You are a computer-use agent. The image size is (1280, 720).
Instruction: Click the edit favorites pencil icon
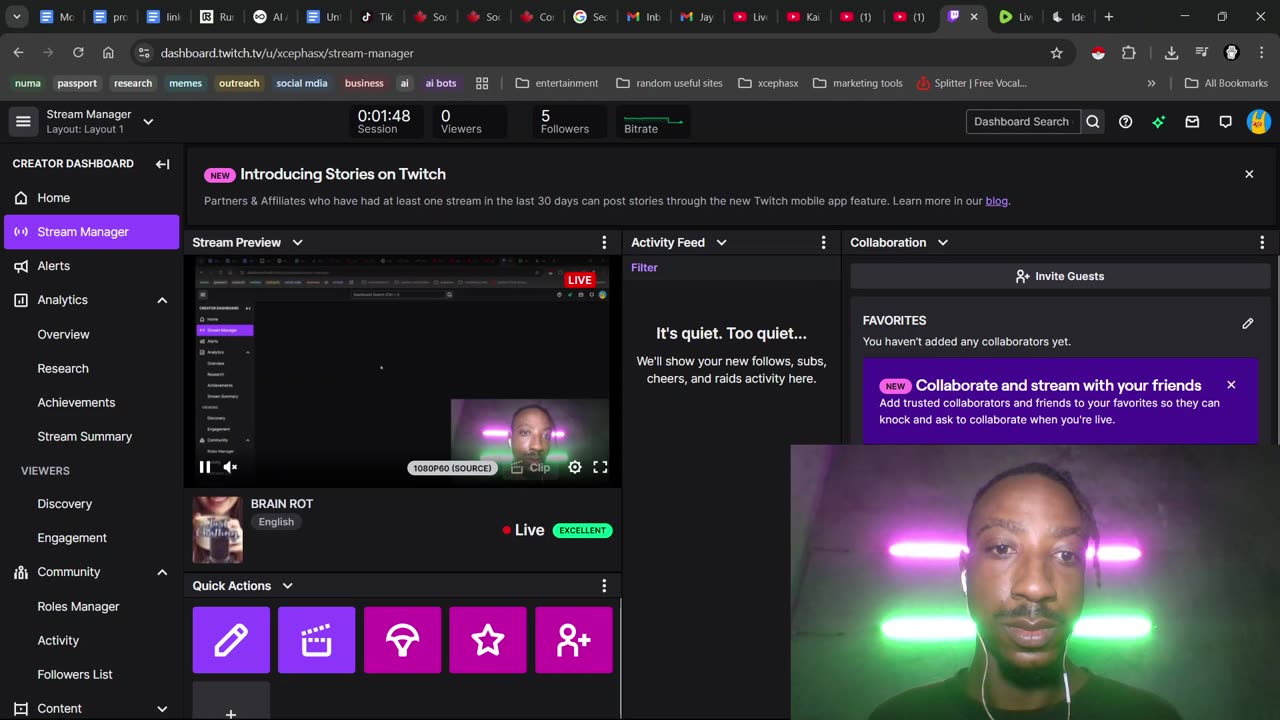click(x=1248, y=324)
